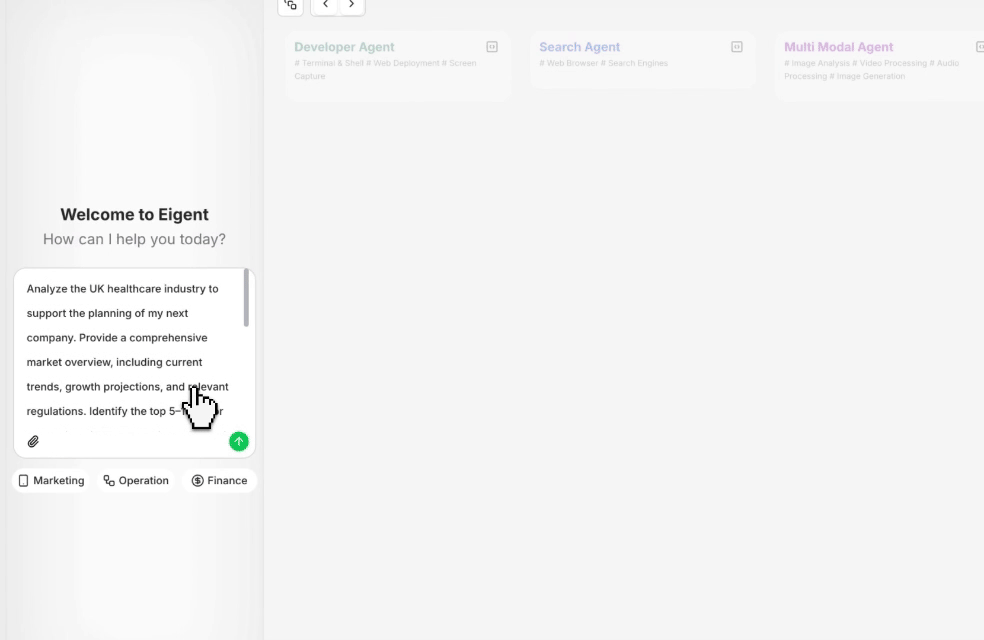Click the 'Welcome to Eigent' heading

(134, 215)
